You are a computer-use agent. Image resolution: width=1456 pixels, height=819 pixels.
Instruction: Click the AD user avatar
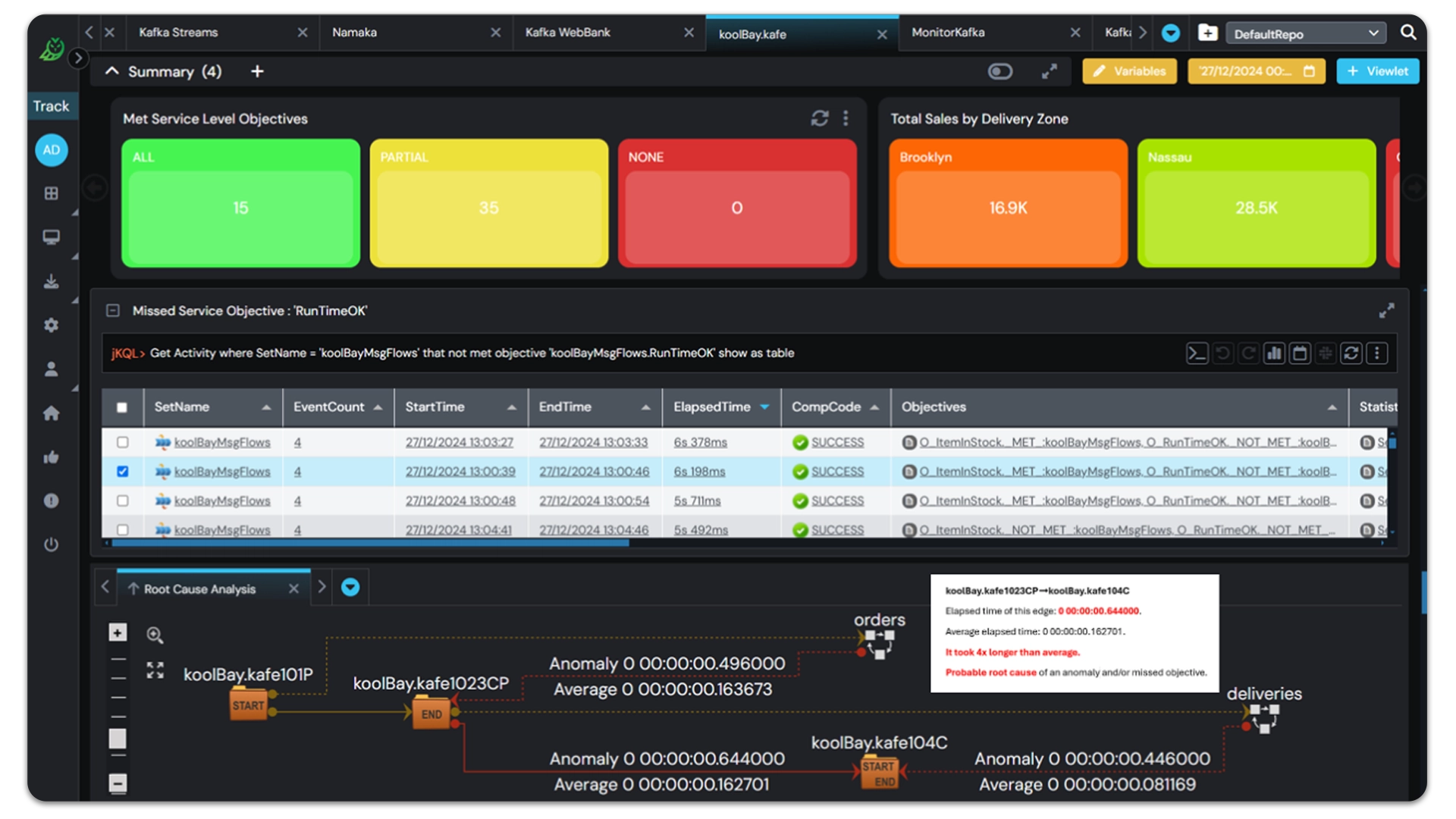[51, 150]
